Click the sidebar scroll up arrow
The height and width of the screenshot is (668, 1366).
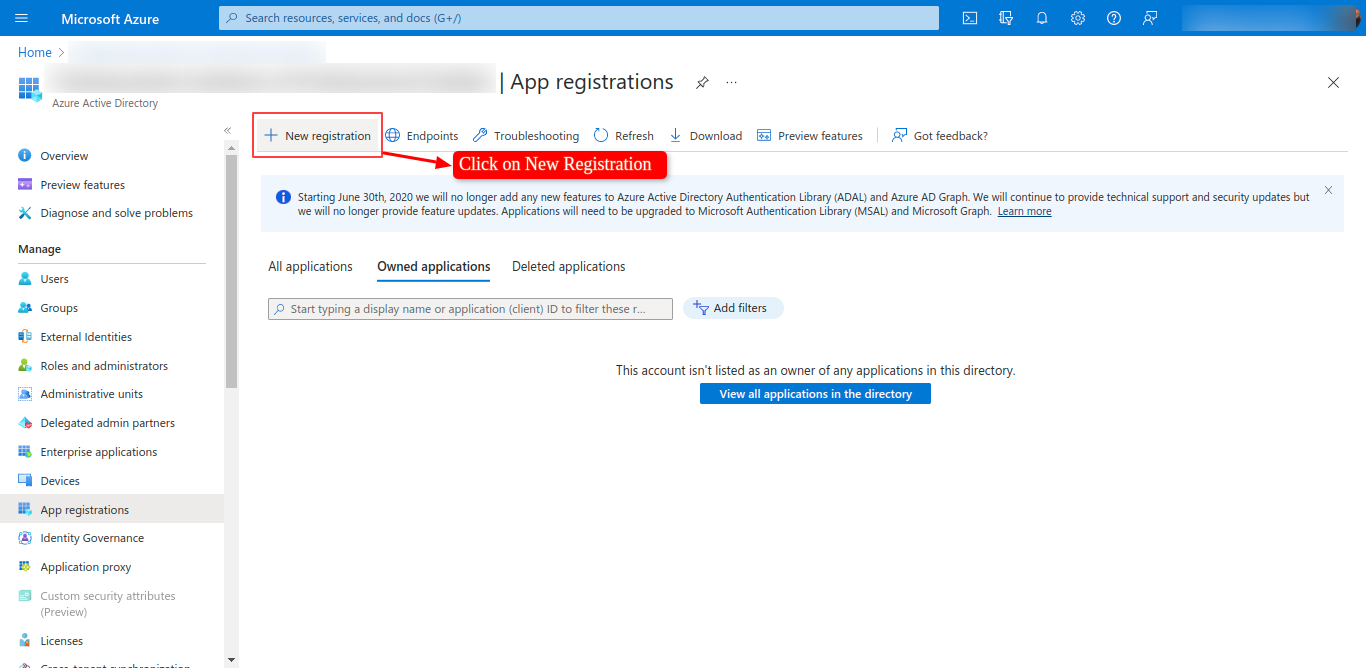[x=232, y=148]
